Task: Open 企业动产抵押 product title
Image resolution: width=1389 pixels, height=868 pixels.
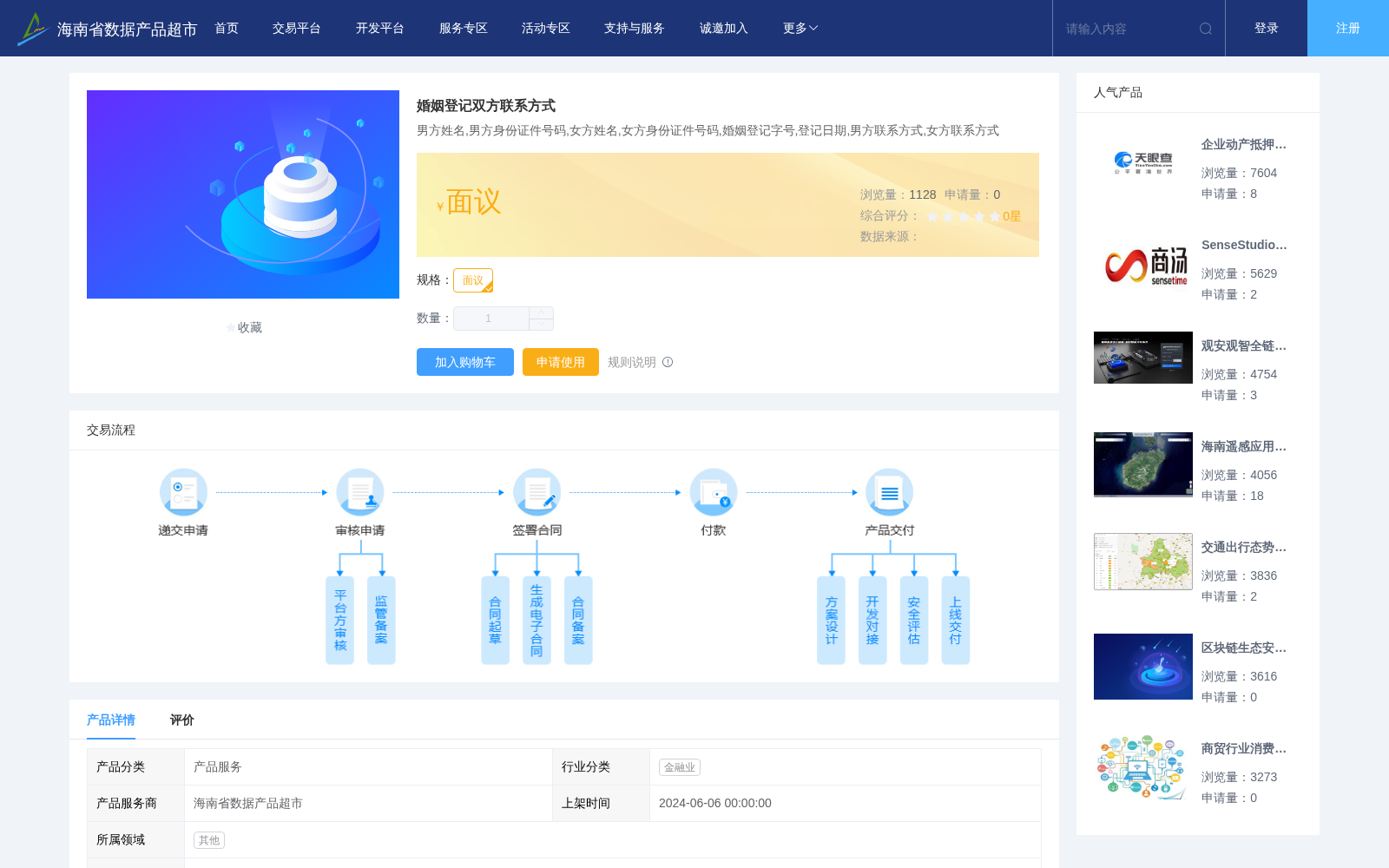Action: tap(1244, 144)
